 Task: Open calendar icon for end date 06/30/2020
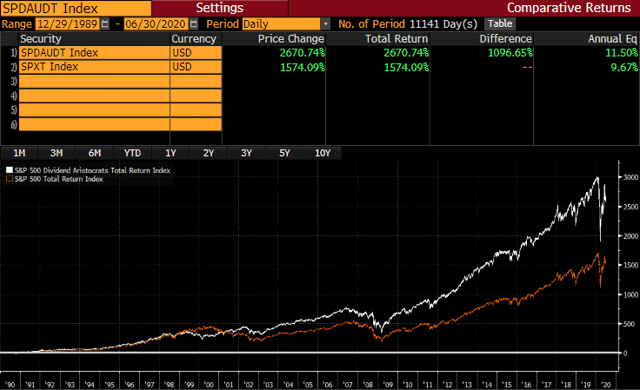pyautogui.click(x=193, y=24)
